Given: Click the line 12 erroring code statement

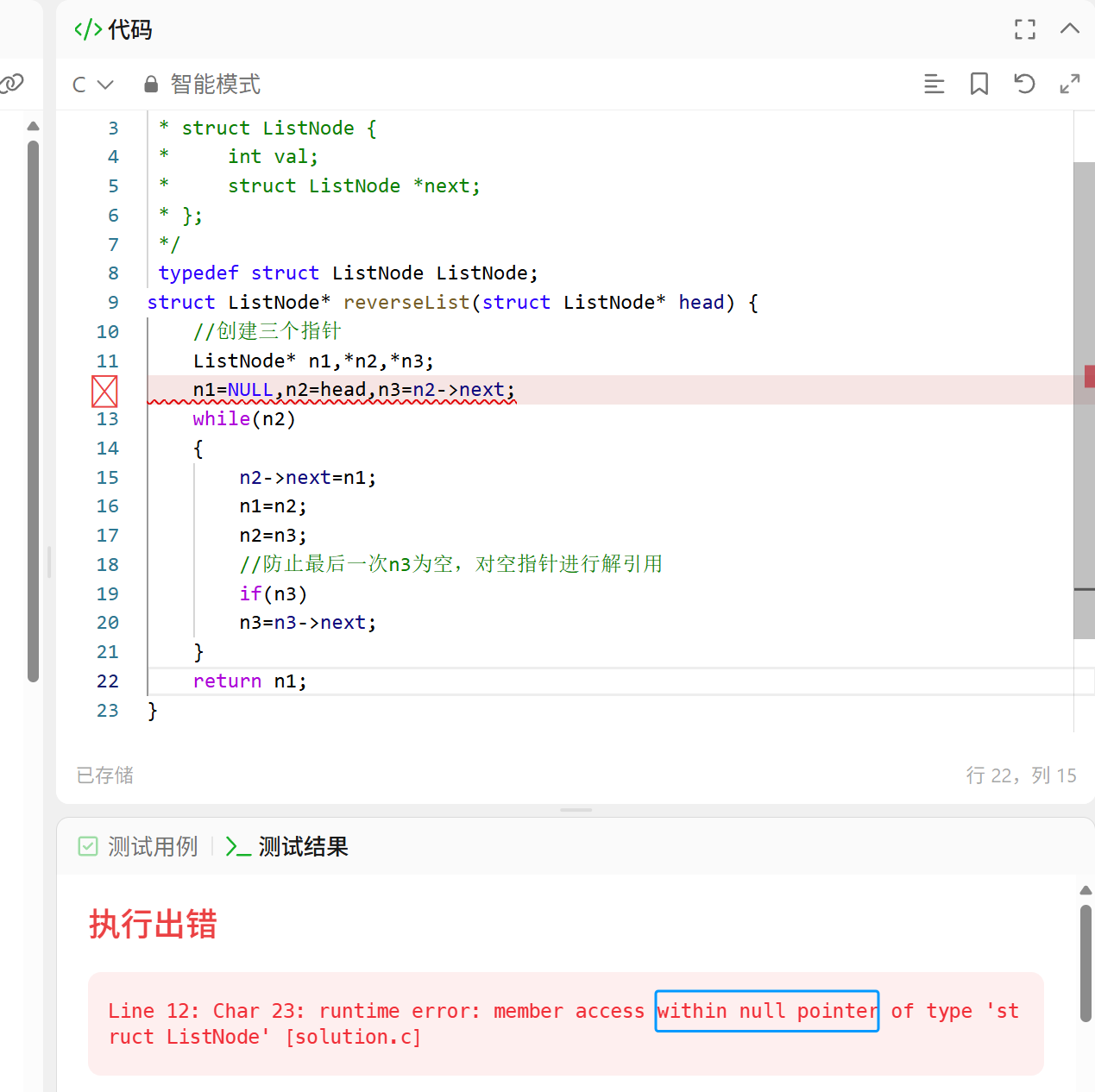Looking at the screenshot, I should point(354,390).
